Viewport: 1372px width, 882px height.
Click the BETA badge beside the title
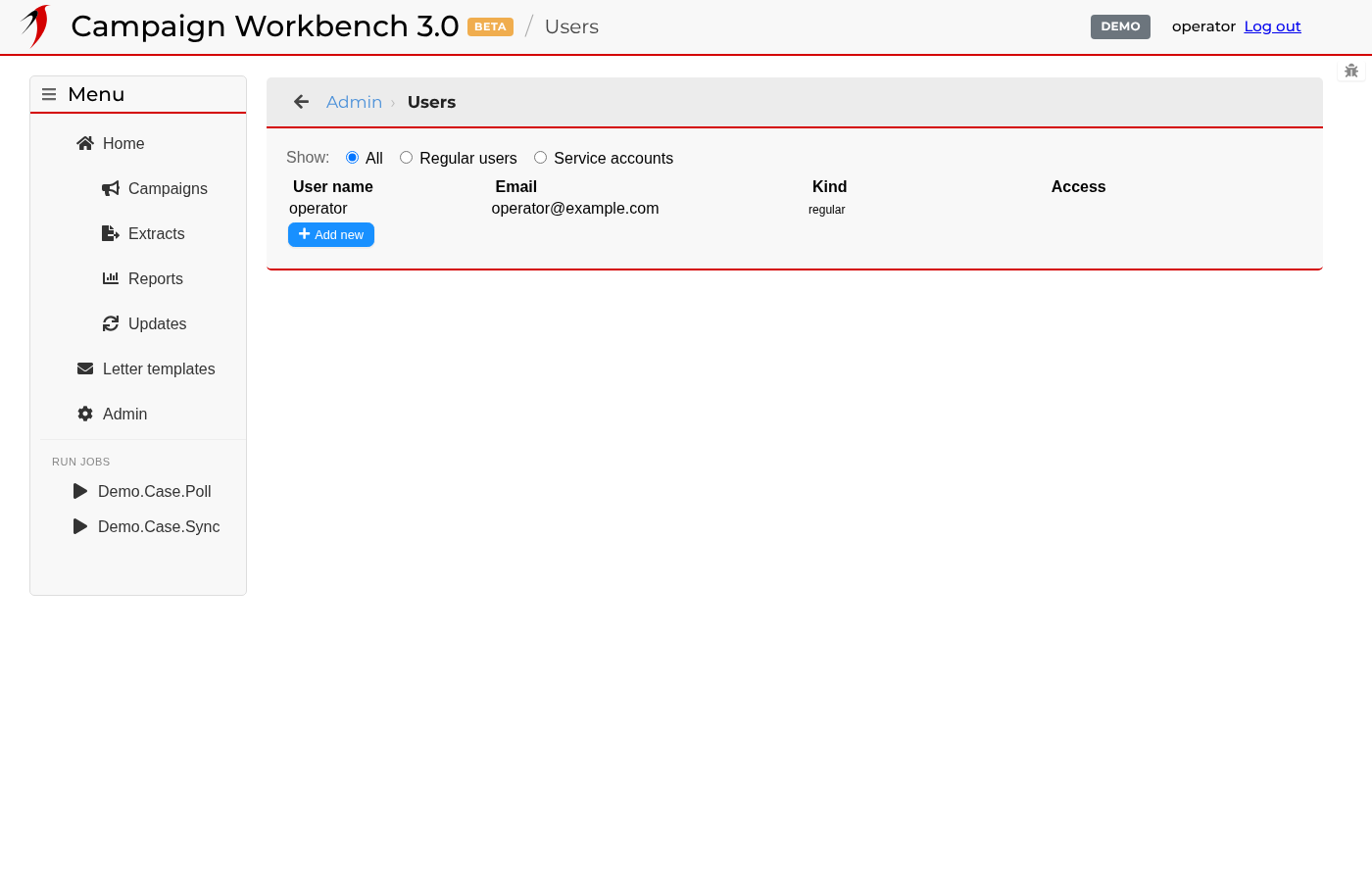(490, 26)
